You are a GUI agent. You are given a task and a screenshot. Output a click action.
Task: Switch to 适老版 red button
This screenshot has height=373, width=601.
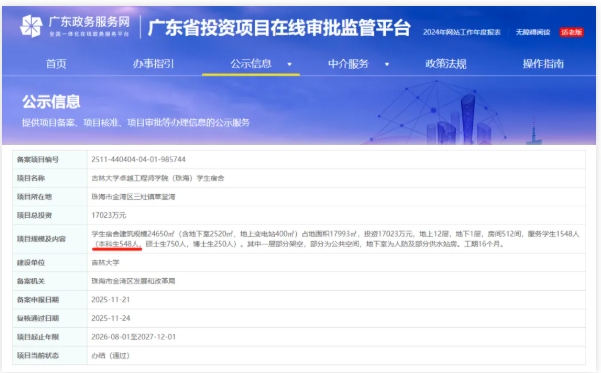(571, 32)
